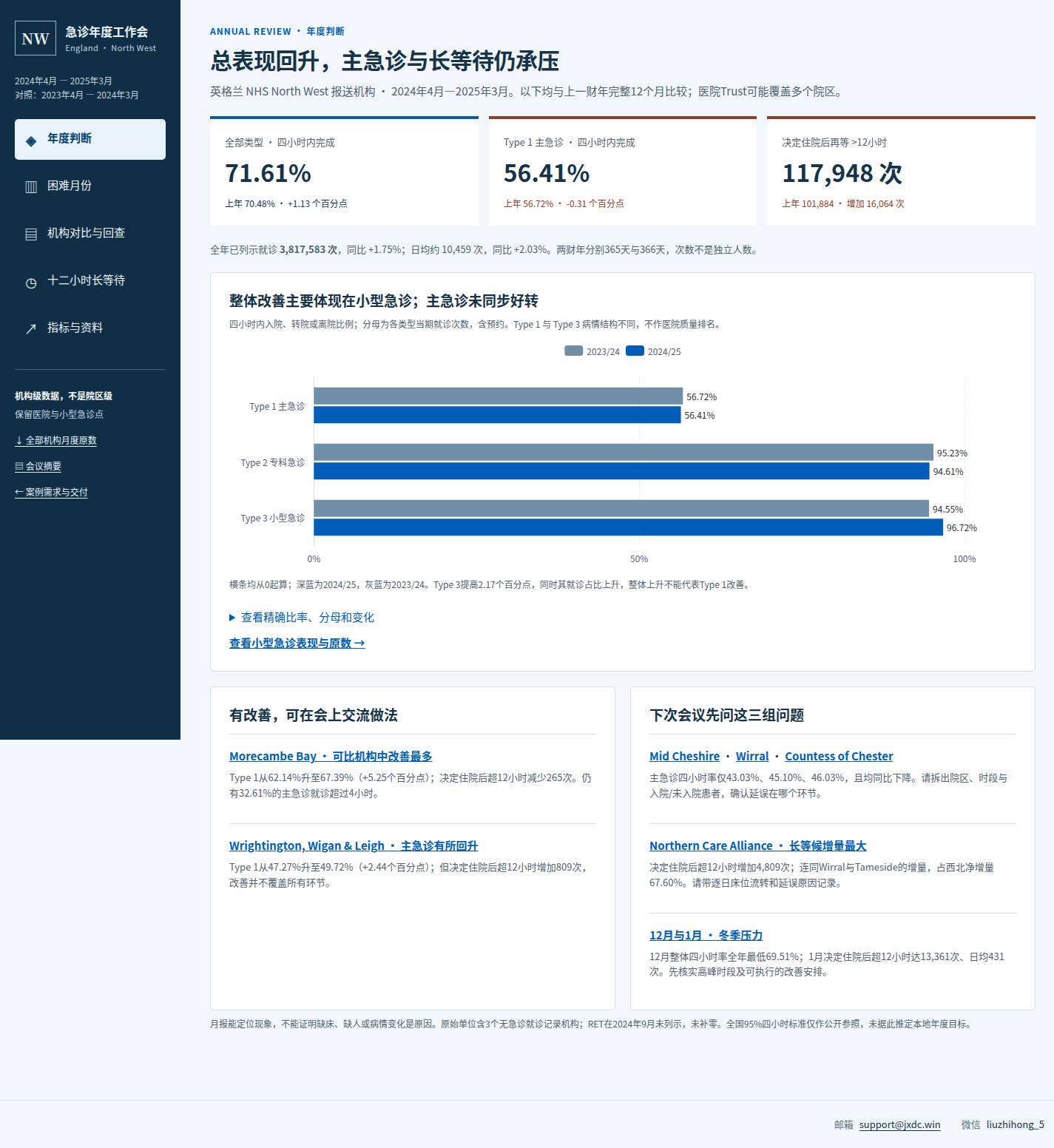This screenshot has height=1148, width=1054.
Task: Click the clock icon beside 十二小时长等待
Action: coord(31,283)
